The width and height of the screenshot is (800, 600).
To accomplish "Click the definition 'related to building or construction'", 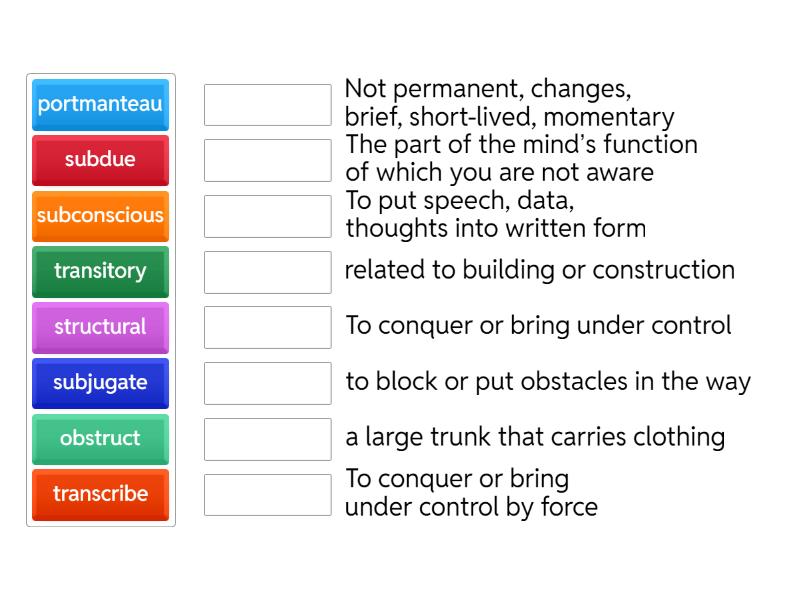I will (540, 270).
